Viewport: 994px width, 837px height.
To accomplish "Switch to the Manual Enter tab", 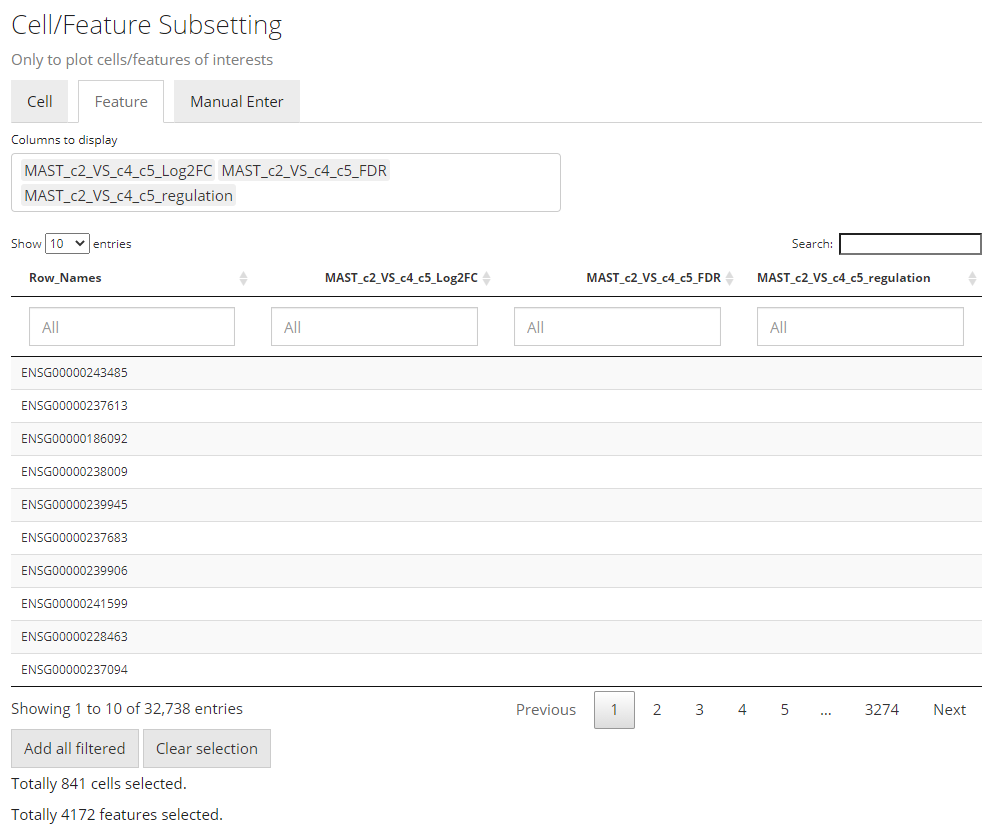I will click(237, 102).
